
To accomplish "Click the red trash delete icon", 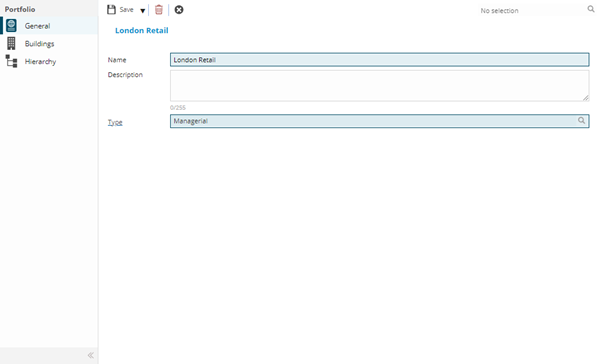I will [159, 10].
